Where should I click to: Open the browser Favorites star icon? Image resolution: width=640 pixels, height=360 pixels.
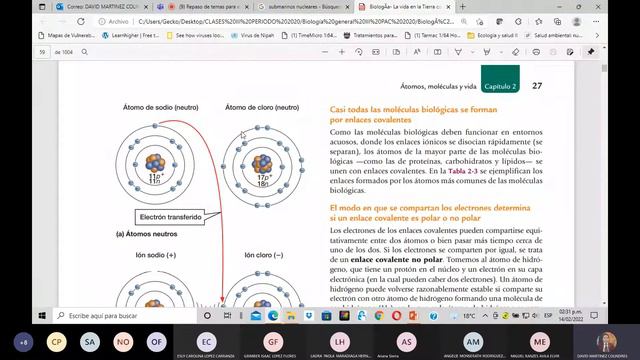pos(538,21)
